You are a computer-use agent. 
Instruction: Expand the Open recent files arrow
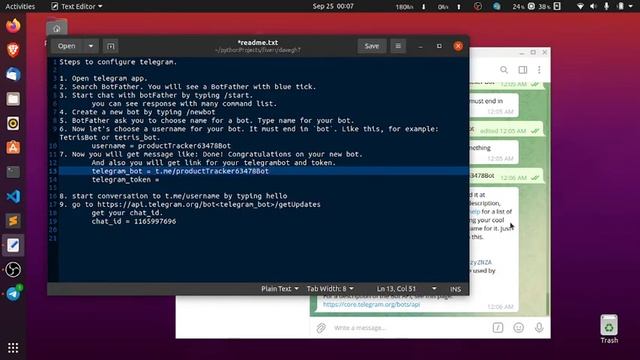click(x=91, y=46)
